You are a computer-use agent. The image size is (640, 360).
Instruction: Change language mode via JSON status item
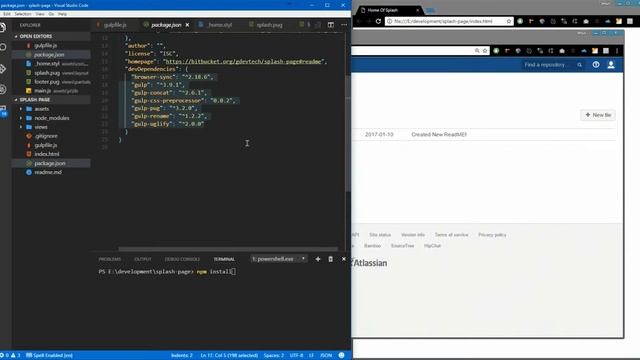click(326, 355)
